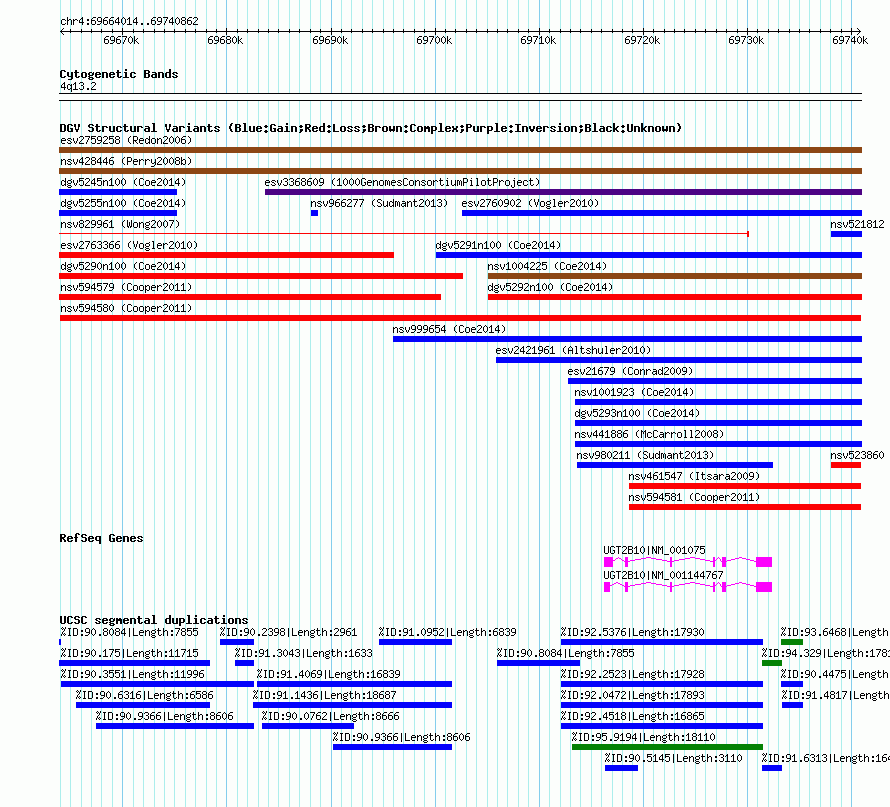Click the %ID:92.0472|Length:17893 duplication label
This screenshot has width=890, height=807.
pos(632,695)
